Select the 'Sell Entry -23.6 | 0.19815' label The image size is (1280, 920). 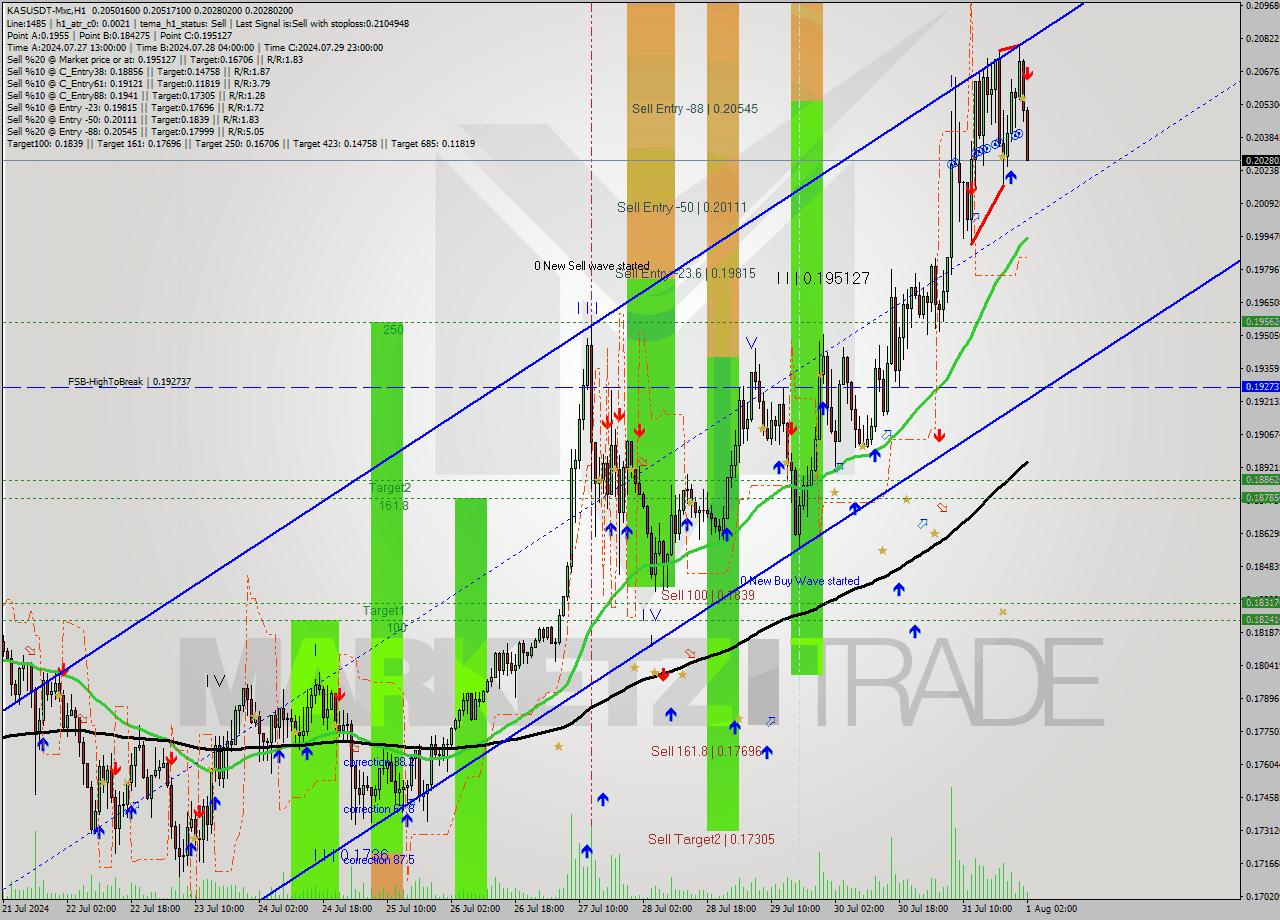pos(685,273)
